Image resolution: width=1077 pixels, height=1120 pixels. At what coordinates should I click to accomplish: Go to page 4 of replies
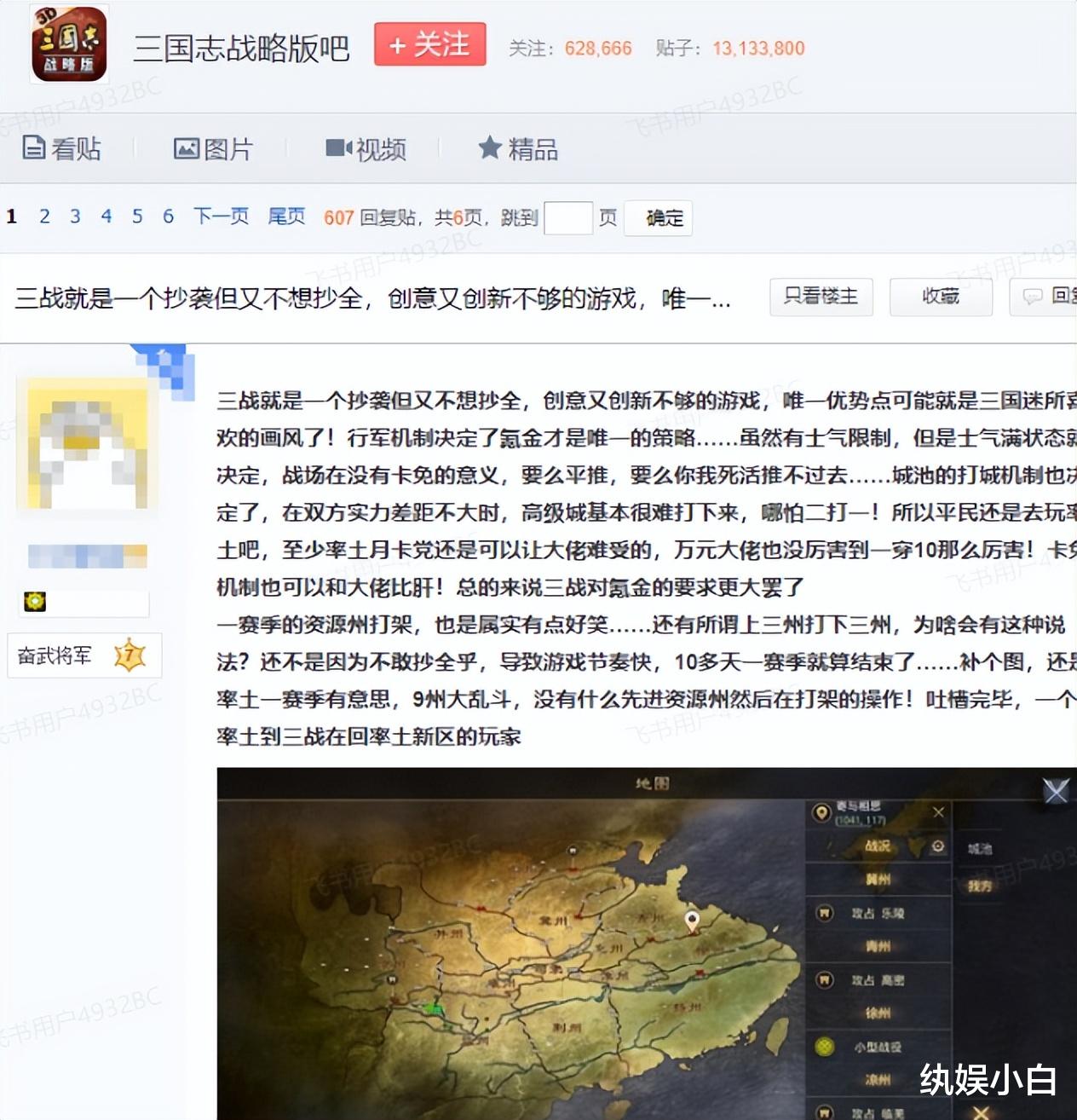click(x=107, y=216)
